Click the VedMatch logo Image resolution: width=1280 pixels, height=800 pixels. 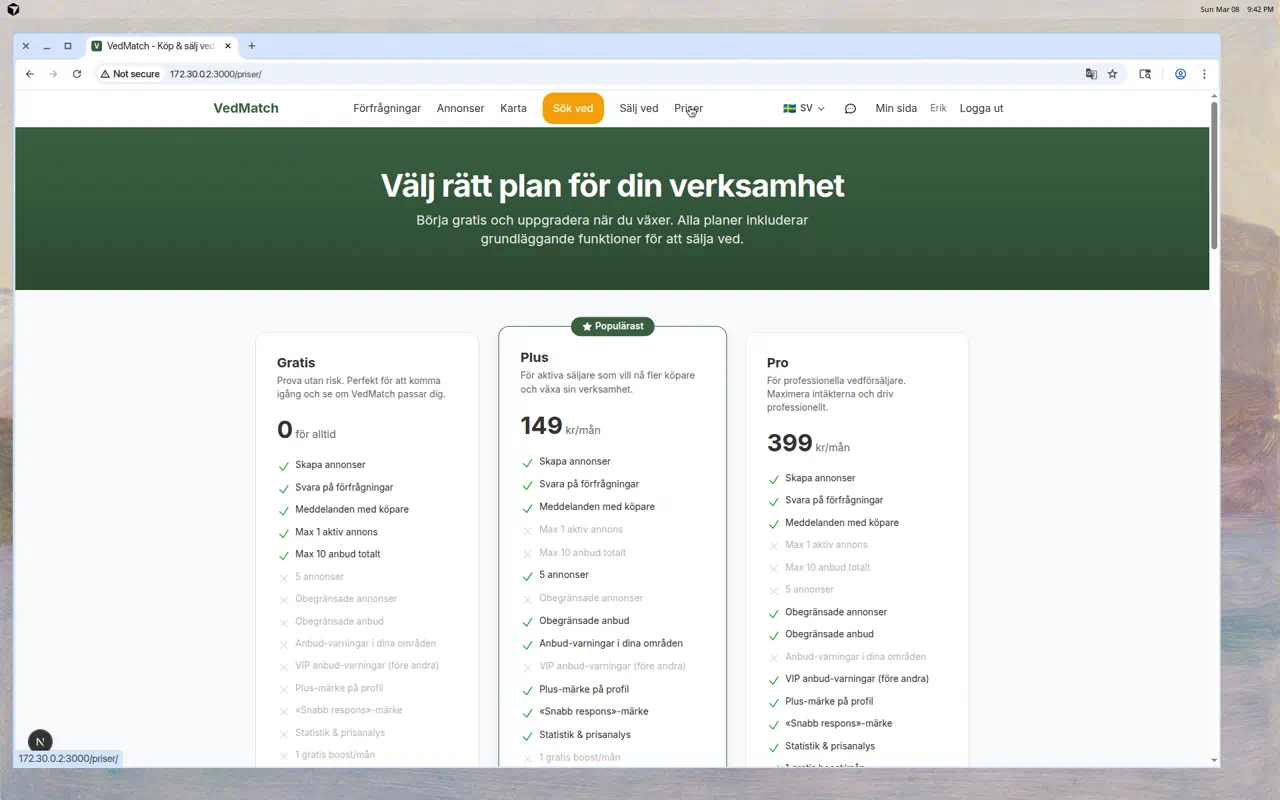245,108
